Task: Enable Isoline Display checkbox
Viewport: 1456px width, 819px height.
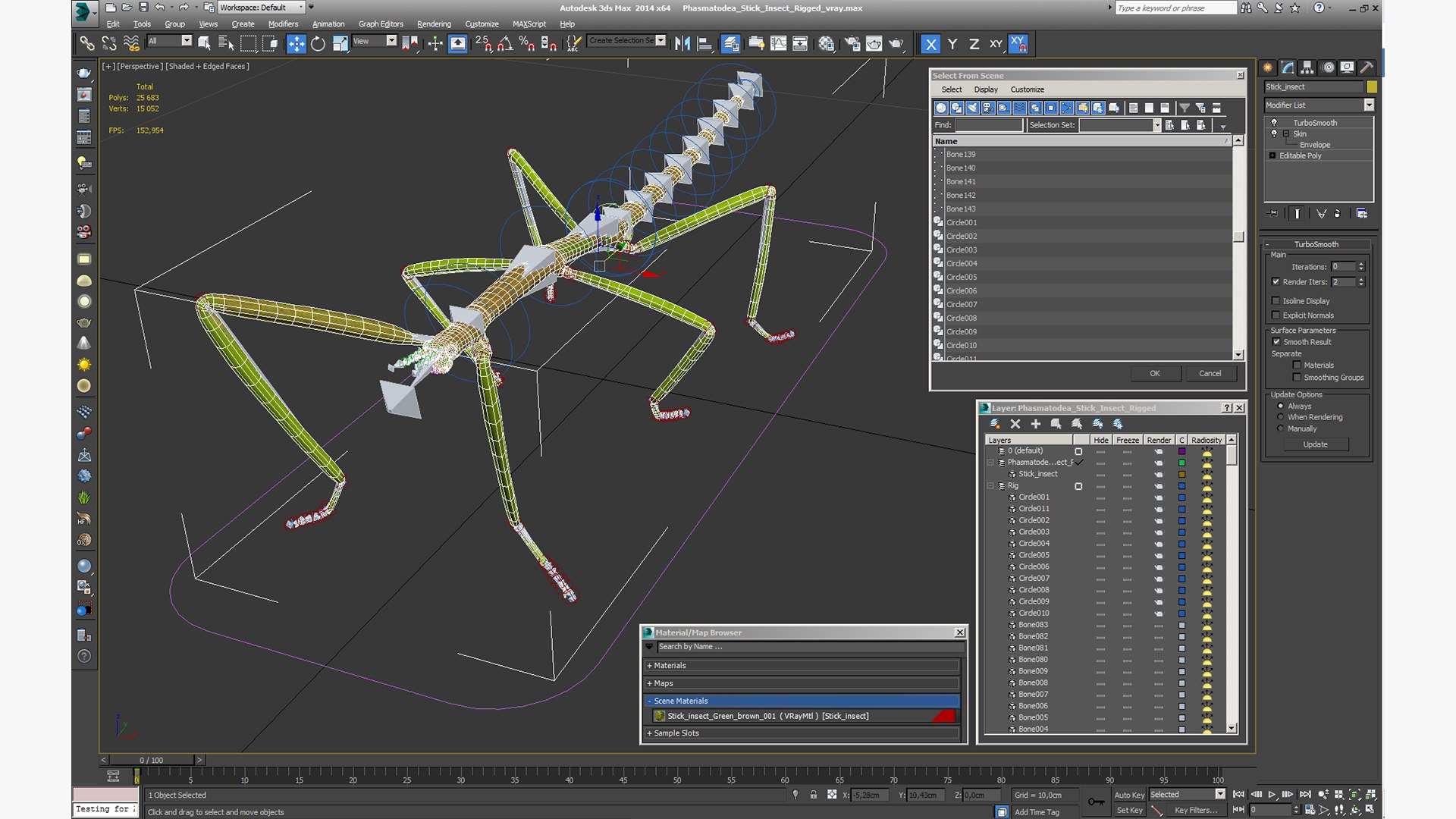Action: 1276,301
